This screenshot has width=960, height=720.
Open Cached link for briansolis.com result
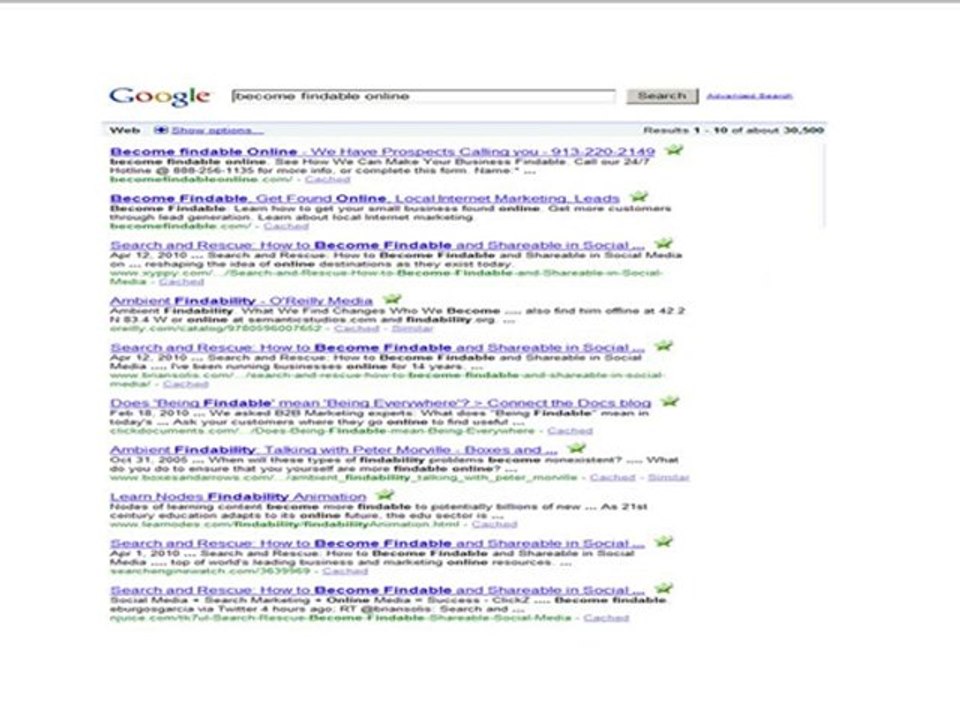tap(186, 384)
